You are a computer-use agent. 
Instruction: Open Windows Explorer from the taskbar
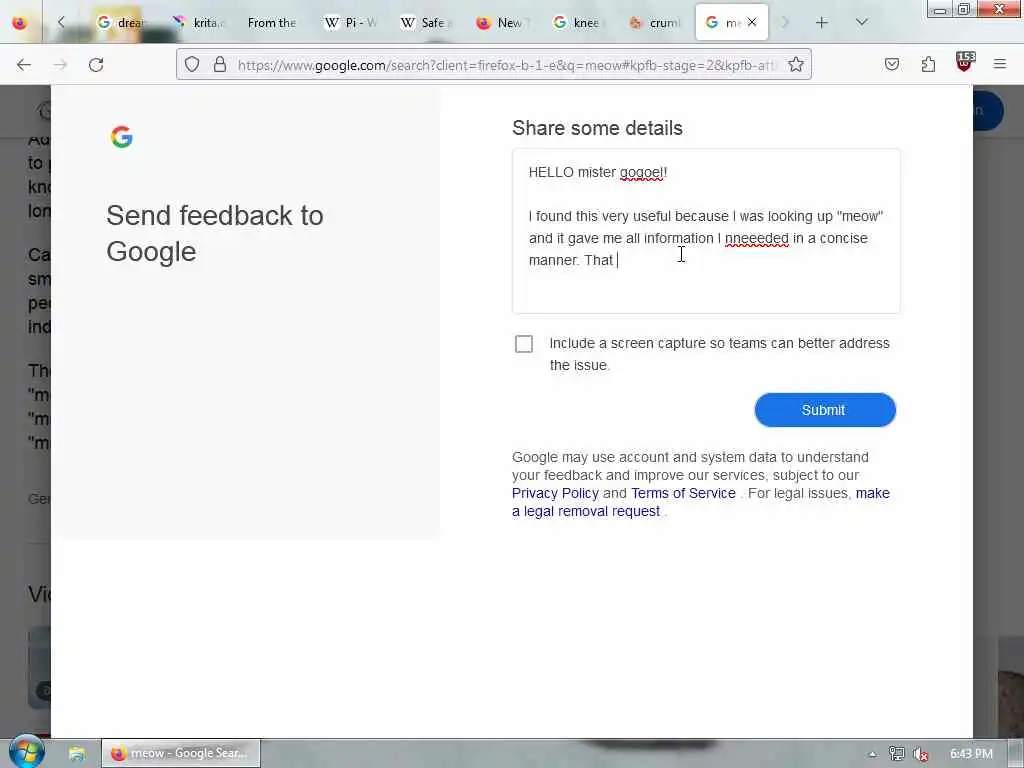[77, 754]
